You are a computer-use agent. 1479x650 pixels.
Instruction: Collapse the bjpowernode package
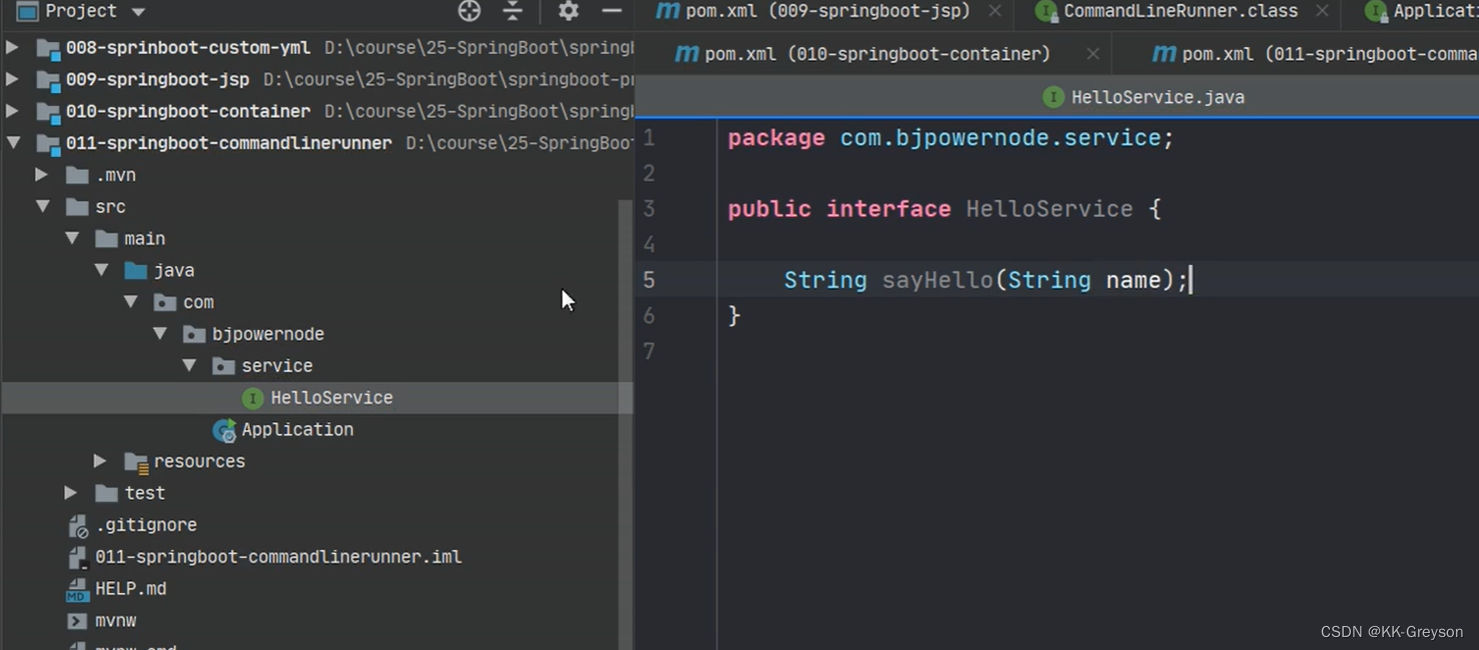[160, 335]
